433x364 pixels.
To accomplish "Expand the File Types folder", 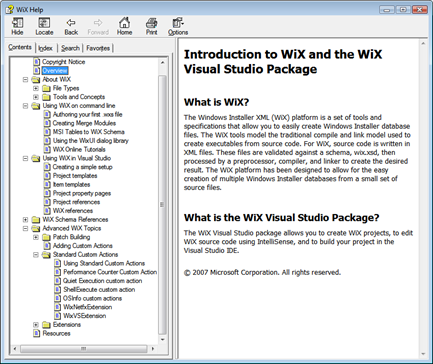I will pos(36,88).
